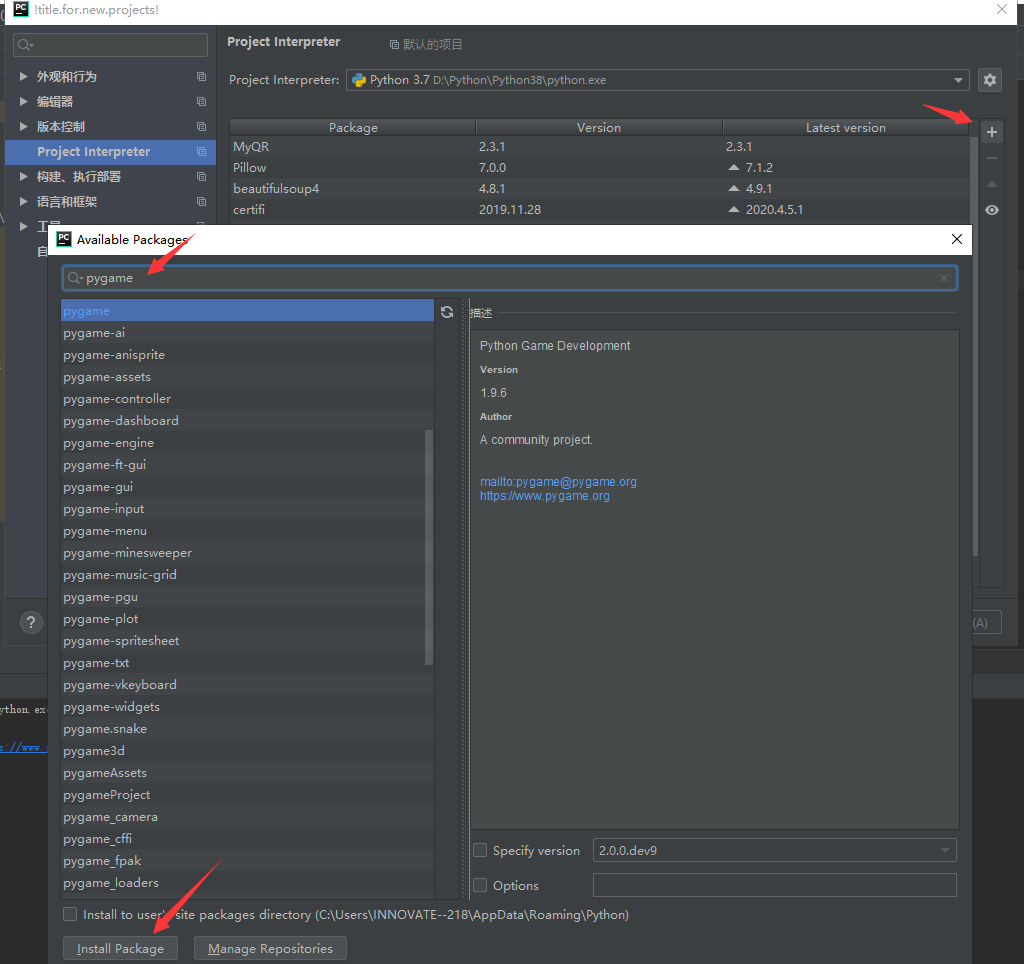Select the pygame-controller package
The image size is (1024, 964).
coord(247,398)
